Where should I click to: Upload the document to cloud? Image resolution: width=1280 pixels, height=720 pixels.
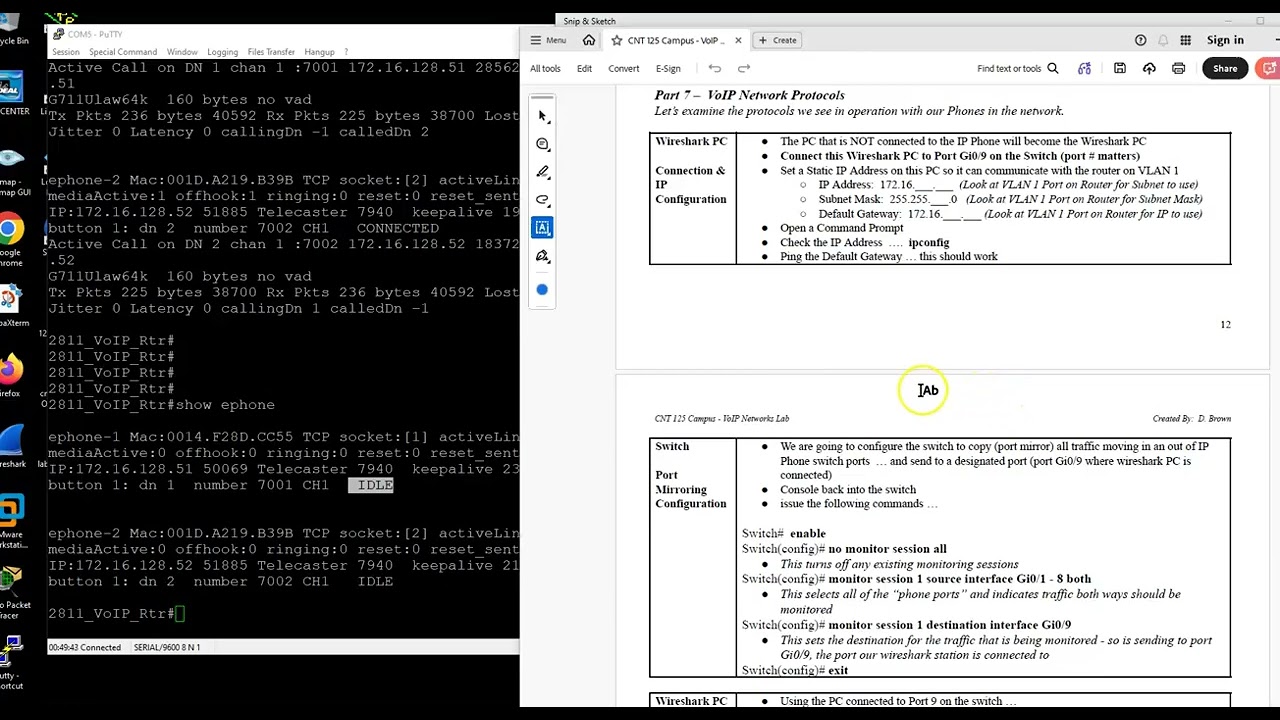pos(1149,68)
